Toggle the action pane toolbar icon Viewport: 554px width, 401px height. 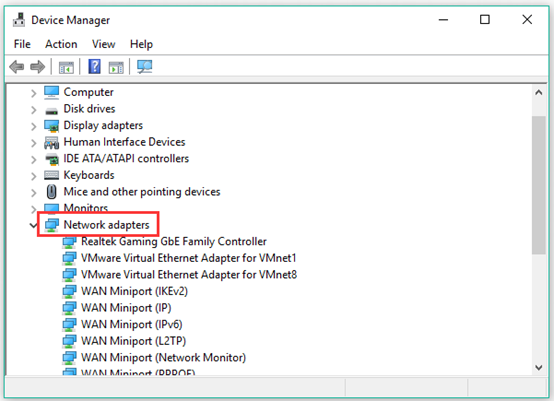(116, 67)
